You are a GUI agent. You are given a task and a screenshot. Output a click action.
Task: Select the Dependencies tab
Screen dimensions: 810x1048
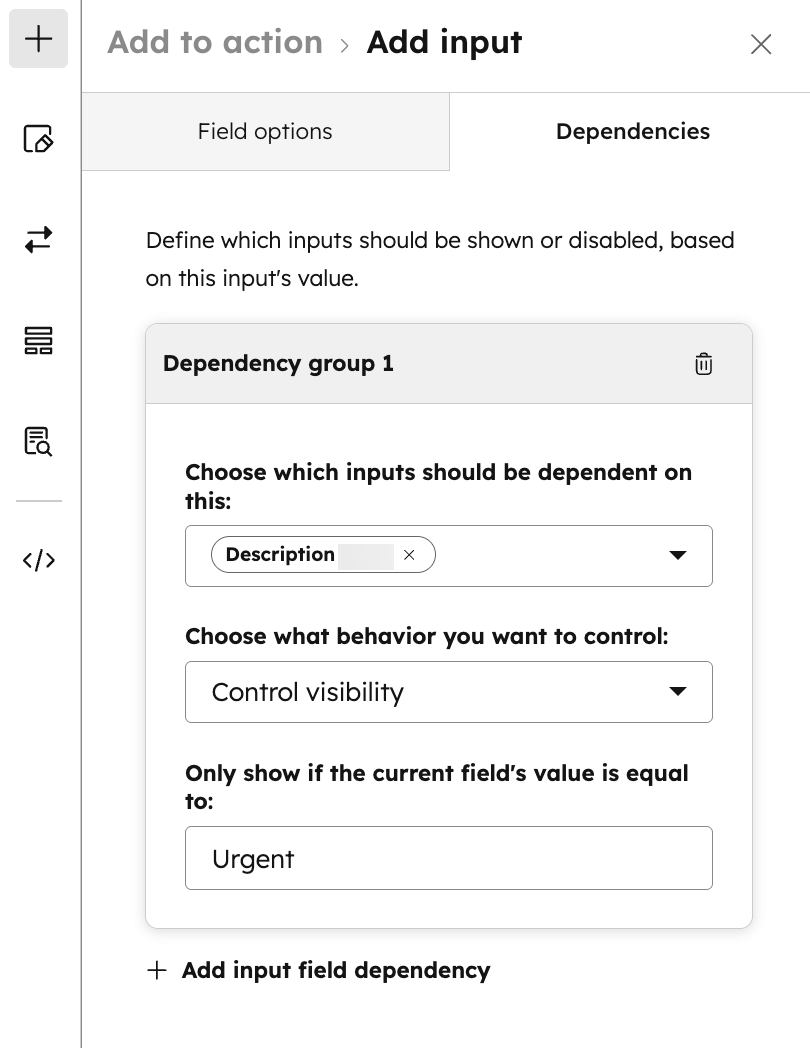(x=632, y=132)
